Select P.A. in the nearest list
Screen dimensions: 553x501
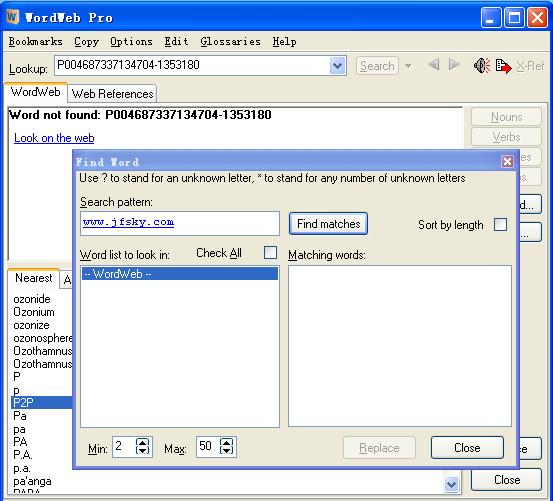tap(23, 455)
